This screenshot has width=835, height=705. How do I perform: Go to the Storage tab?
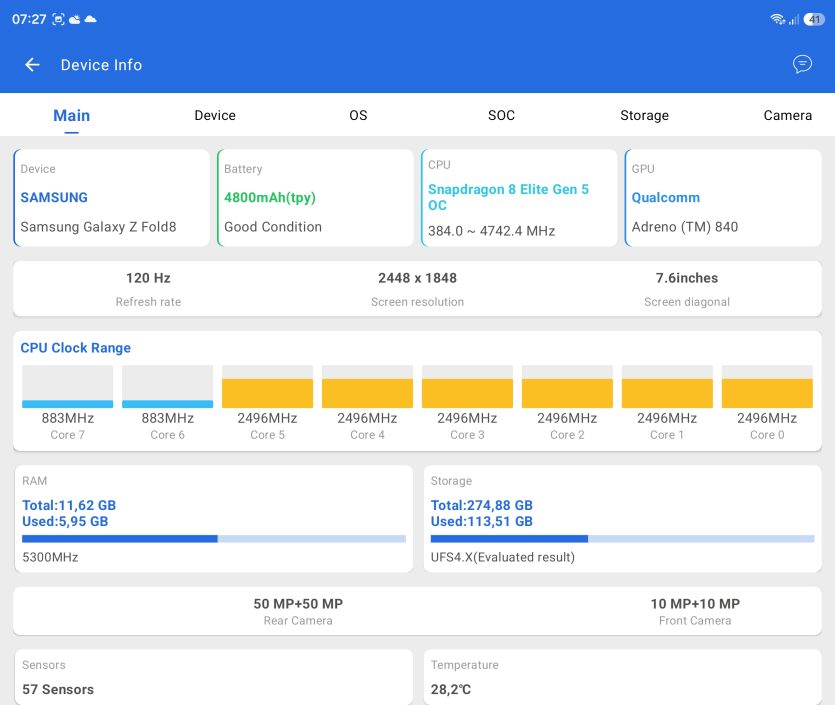coord(644,115)
